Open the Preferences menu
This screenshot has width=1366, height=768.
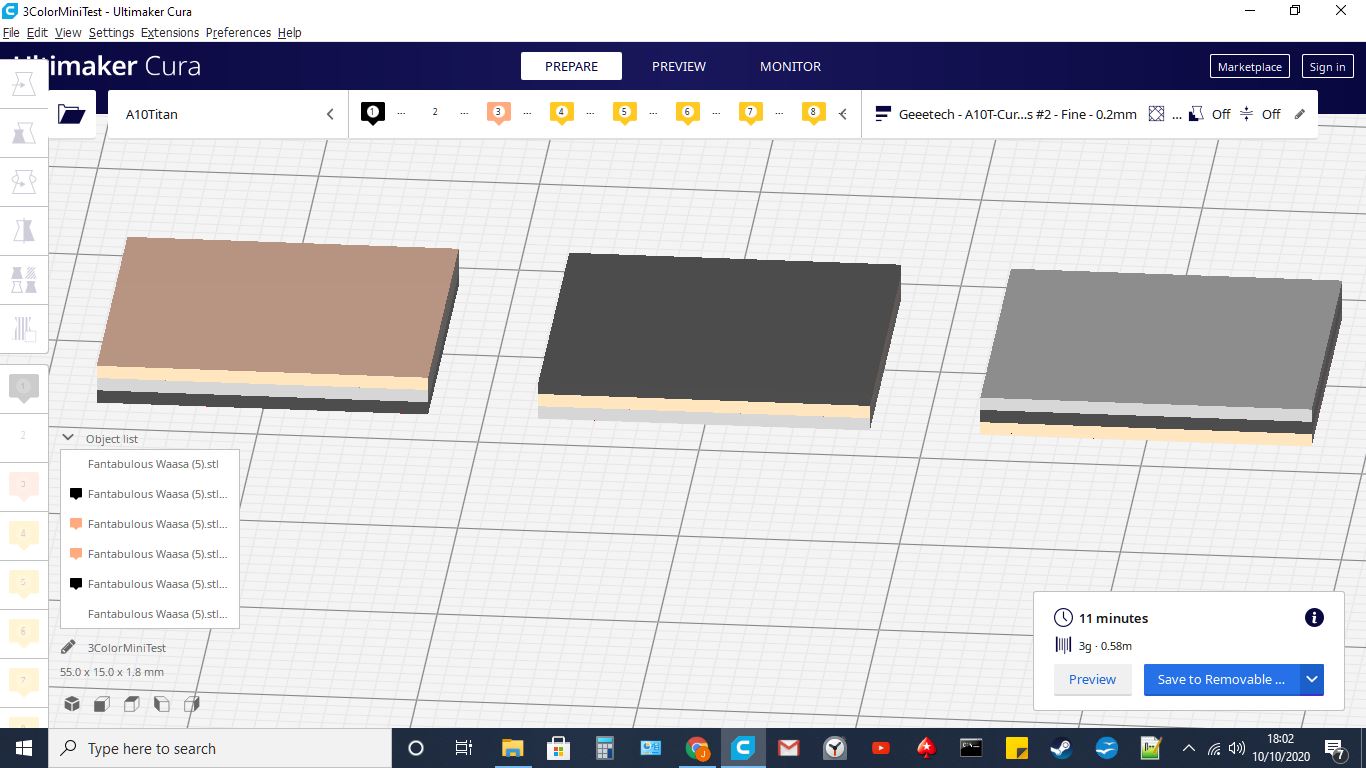tap(238, 32)
